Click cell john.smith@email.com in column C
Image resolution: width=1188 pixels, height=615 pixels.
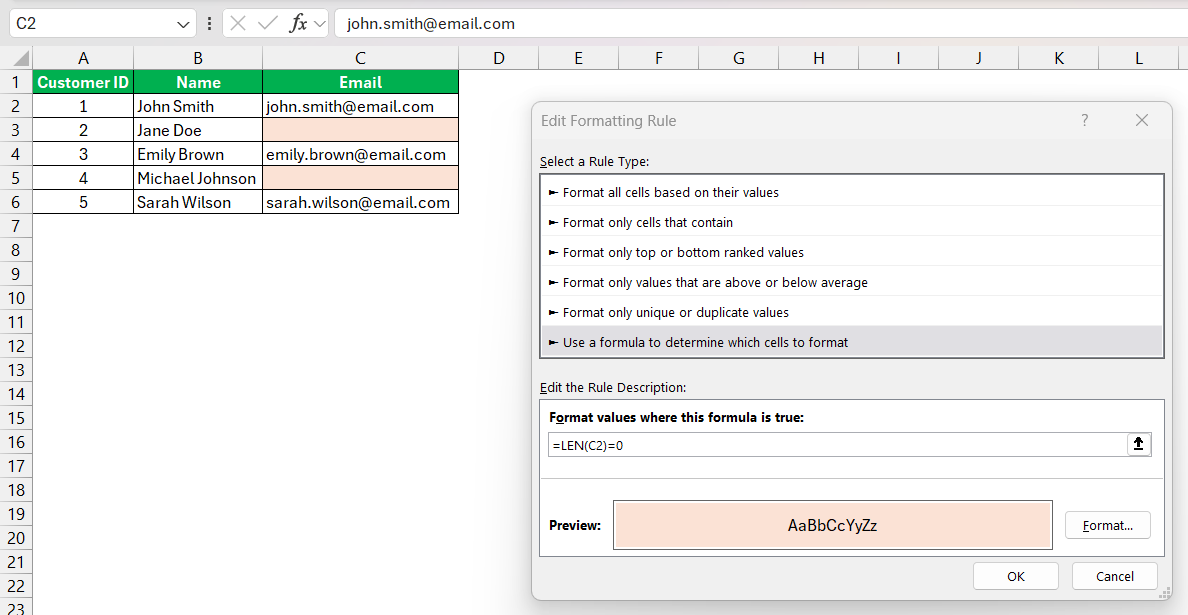[x=361, y=106]
